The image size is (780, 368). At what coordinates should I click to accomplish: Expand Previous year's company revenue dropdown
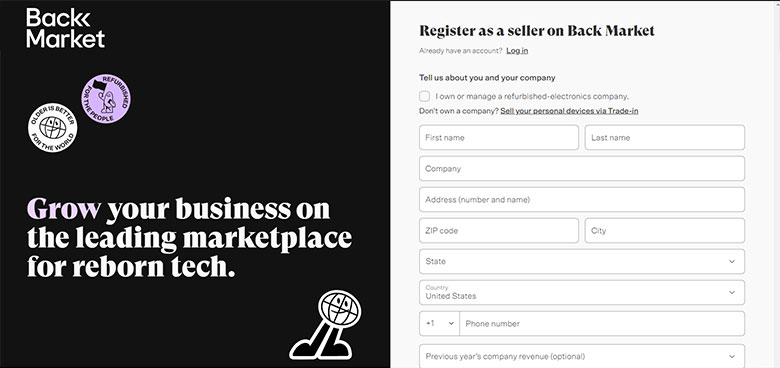pyautogui.click(x=582, y=356)
